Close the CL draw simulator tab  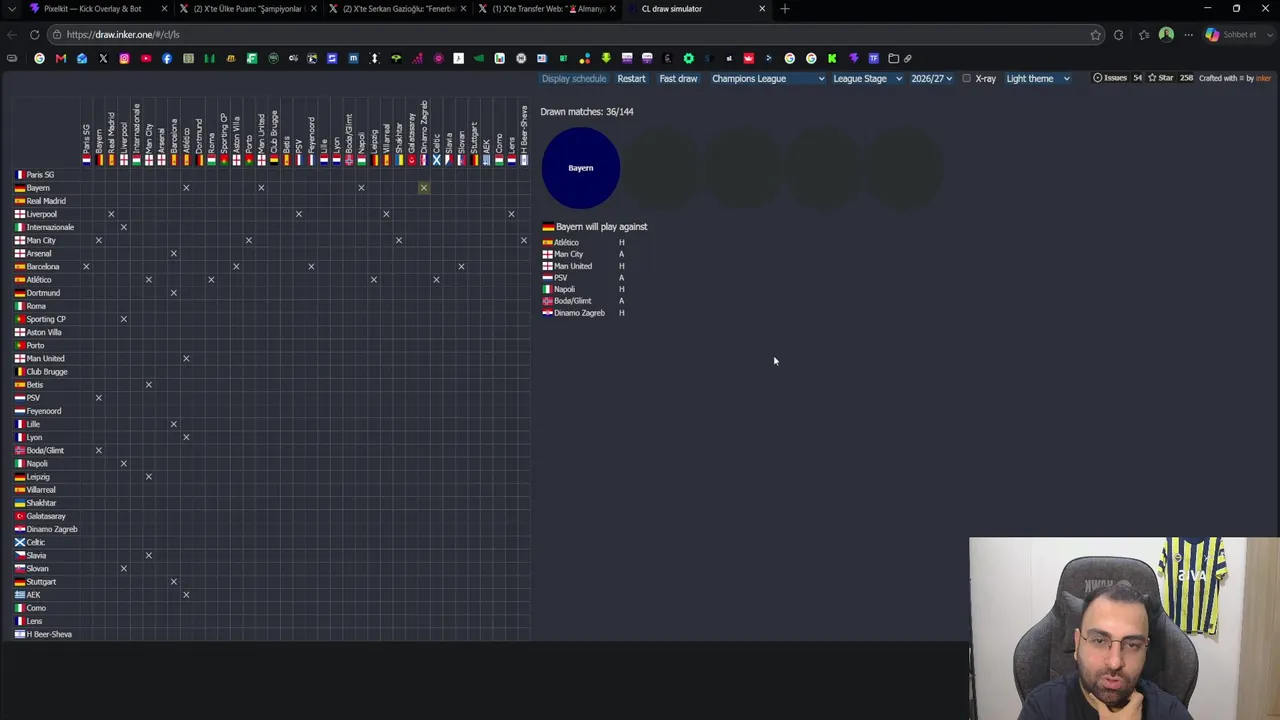pos(762,9)
